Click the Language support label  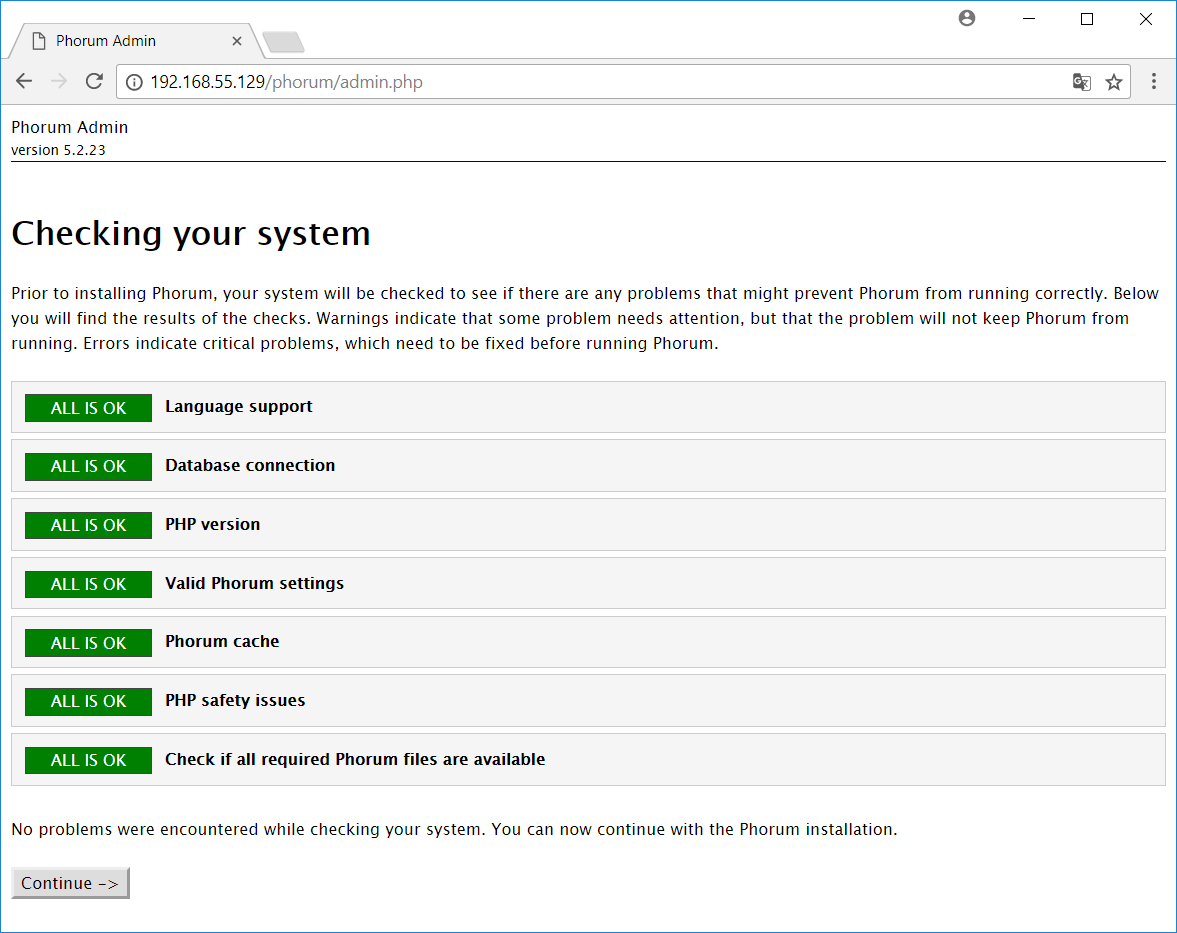[239, 407]
